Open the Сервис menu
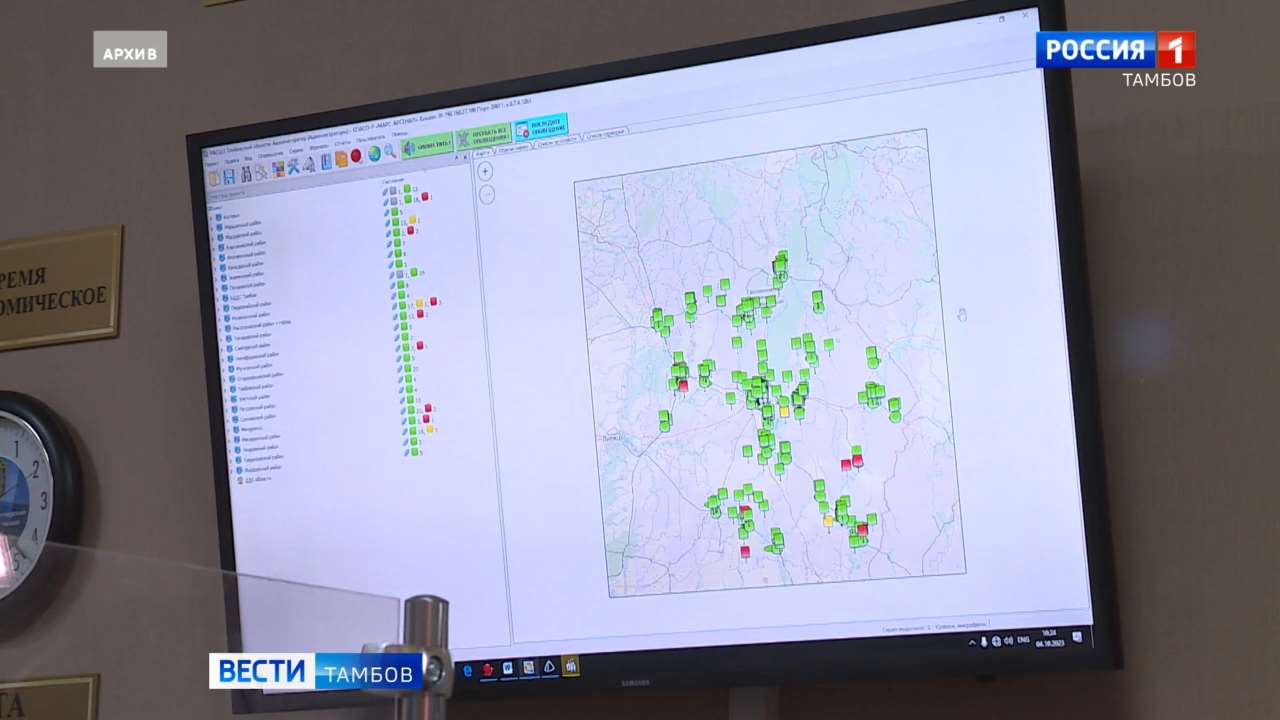Viewport: 1280px width, 720px height. [295, 151]
